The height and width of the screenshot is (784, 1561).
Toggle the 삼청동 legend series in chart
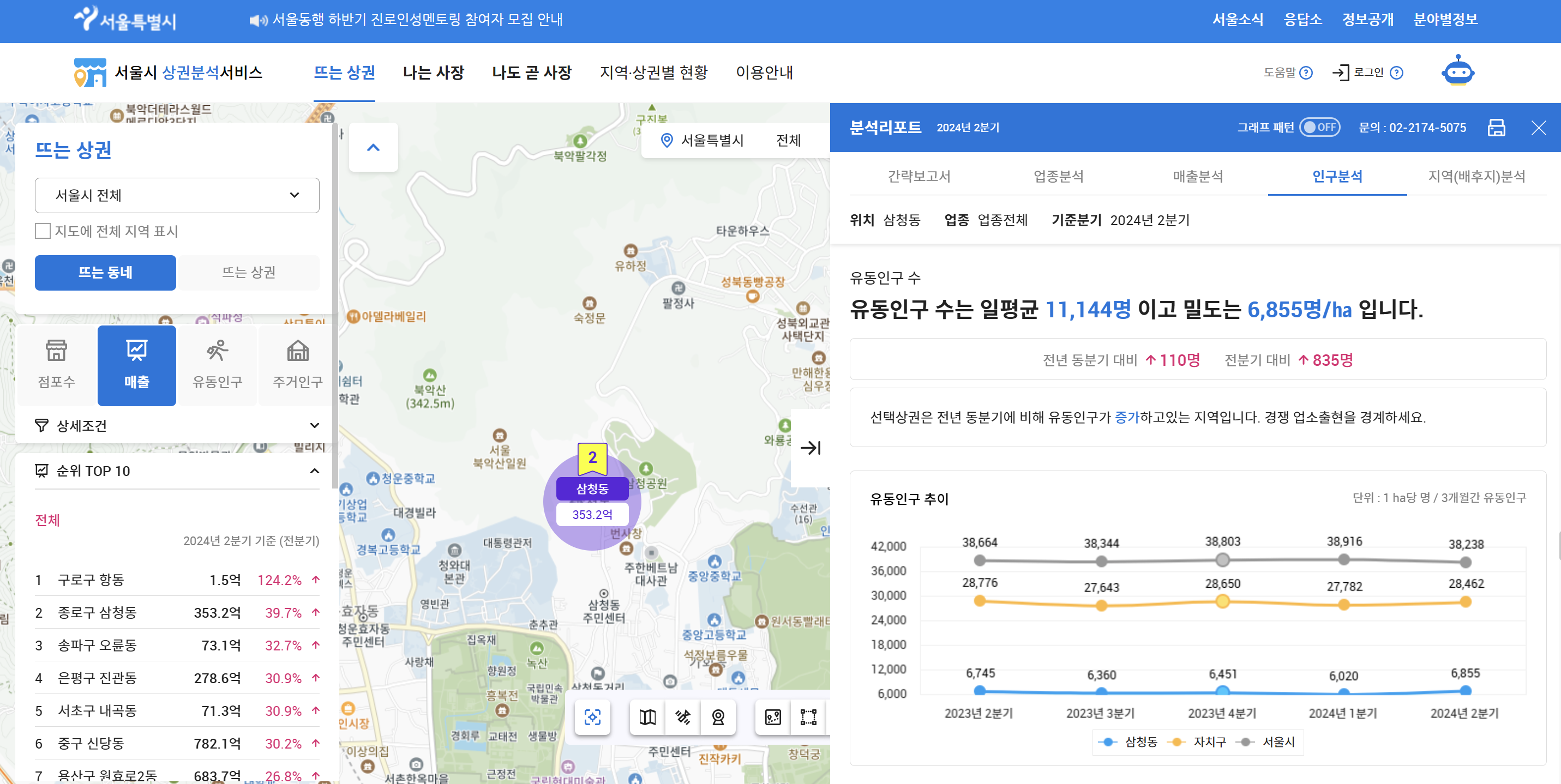click(x=1127, y=741)
